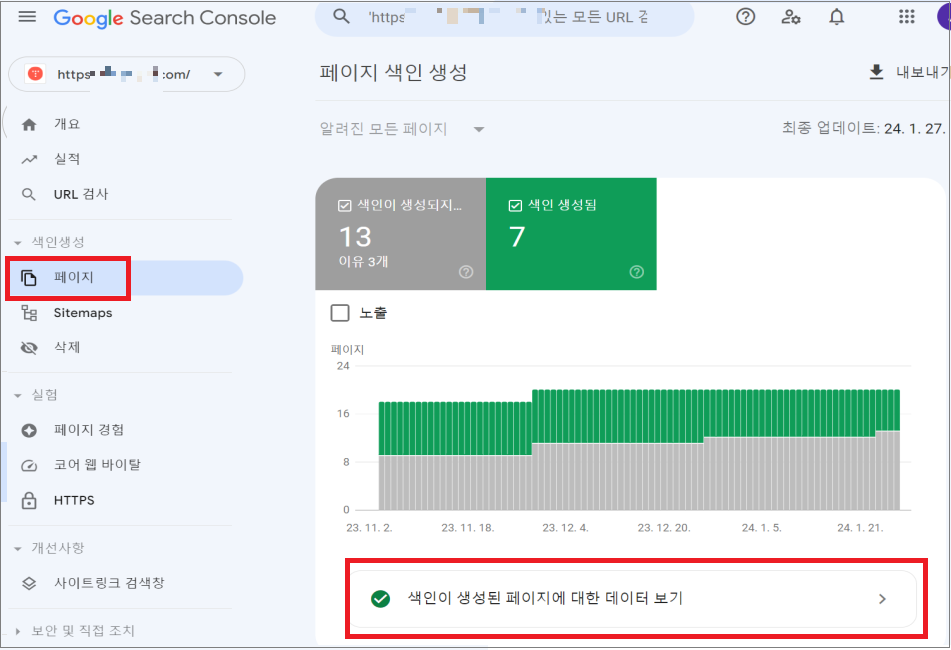The height and width of the screenshot is (650, 951).
Task: Click the 내보내기 export button
Action: click(x=909, y=72)
